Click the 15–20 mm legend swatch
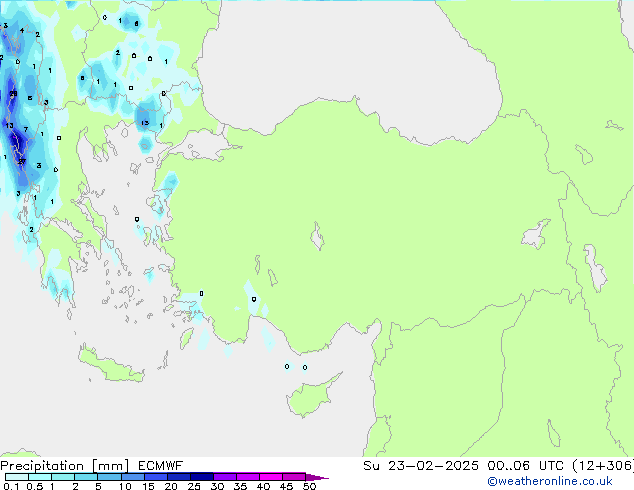Image resolution: width=634 pixels, height=490 pixels. click(x=155, y=477)
